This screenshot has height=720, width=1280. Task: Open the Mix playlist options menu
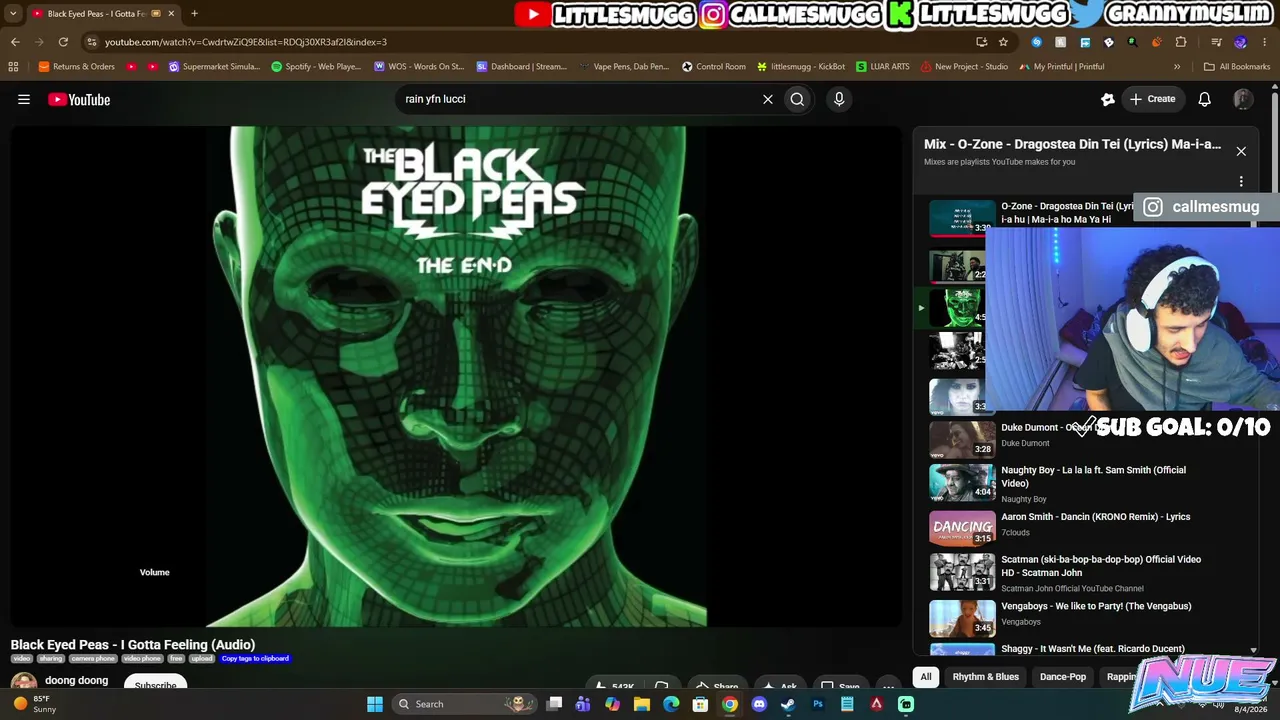coord(1241,181)
